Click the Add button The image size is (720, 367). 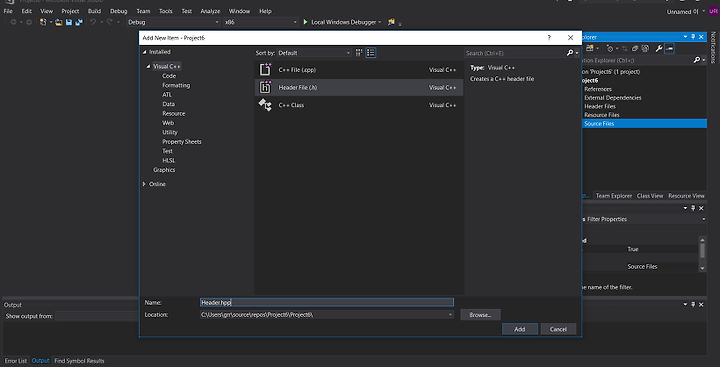tap(520, 329)
